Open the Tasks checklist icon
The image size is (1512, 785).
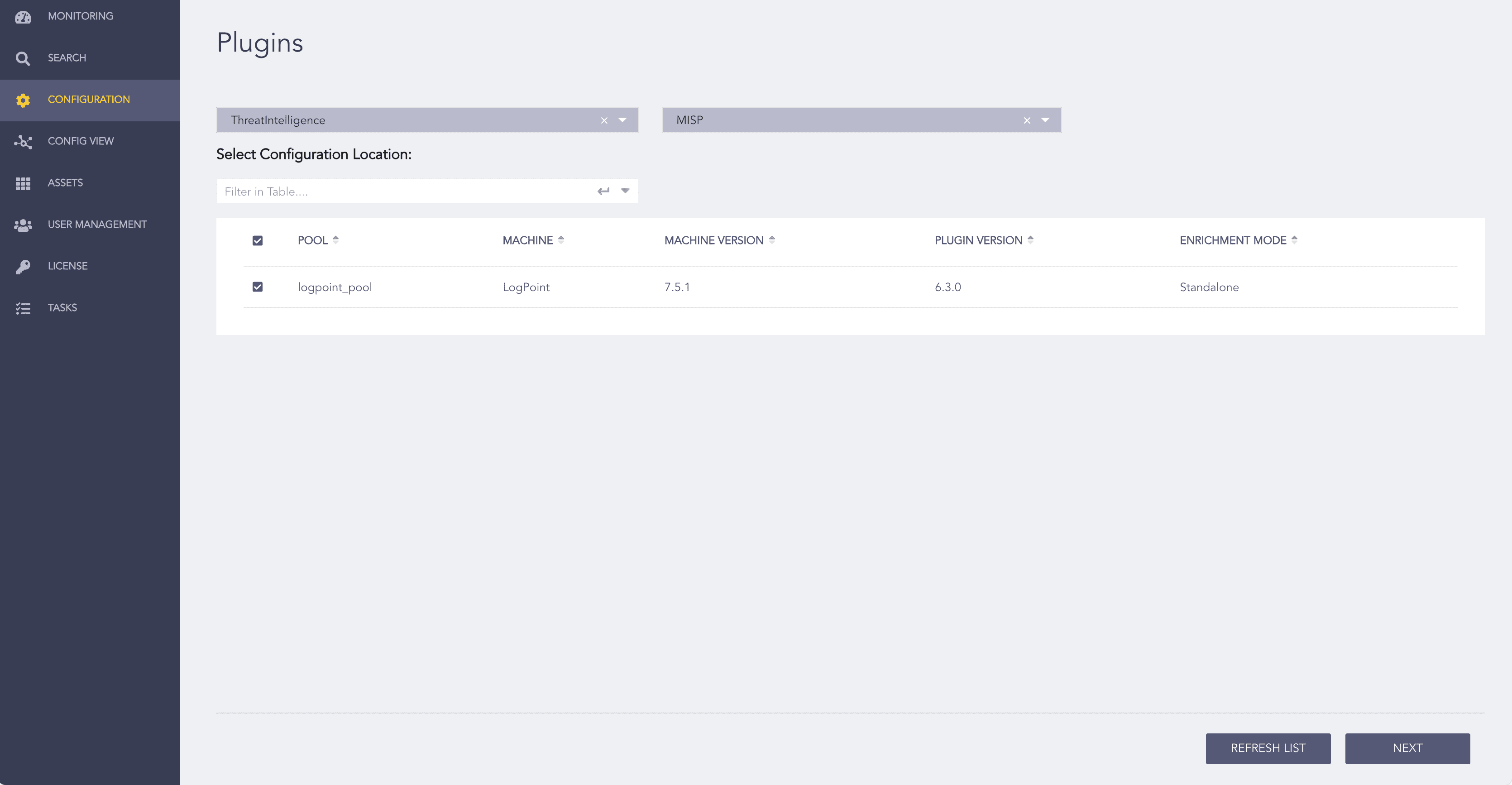click(24, 308)
